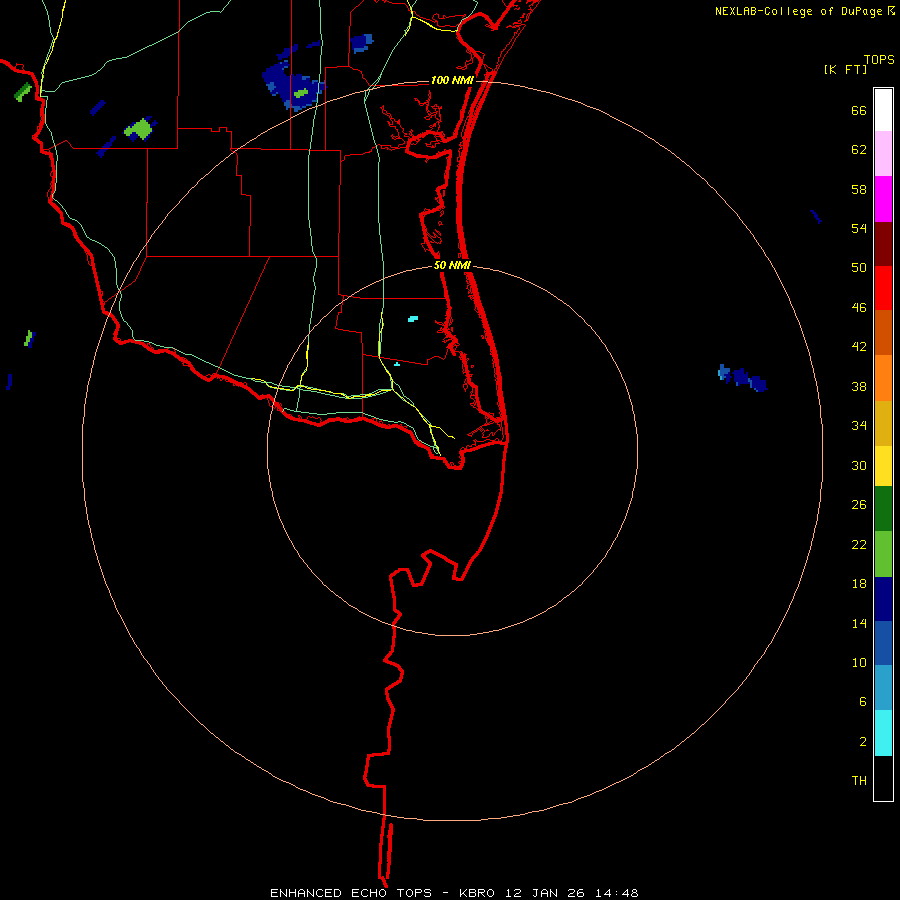The width and height of the screenshot is (900, 900).
Task: Click the 14 legend value
Action: click(x=859, y=623)
